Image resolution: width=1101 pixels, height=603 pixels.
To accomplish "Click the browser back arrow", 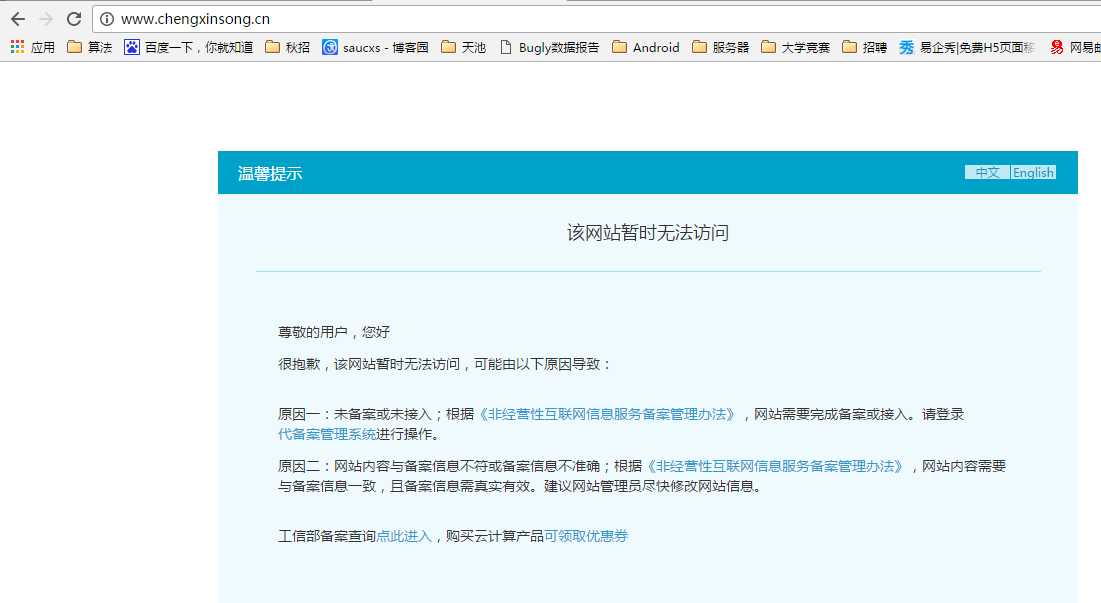I will pos(18,19).
